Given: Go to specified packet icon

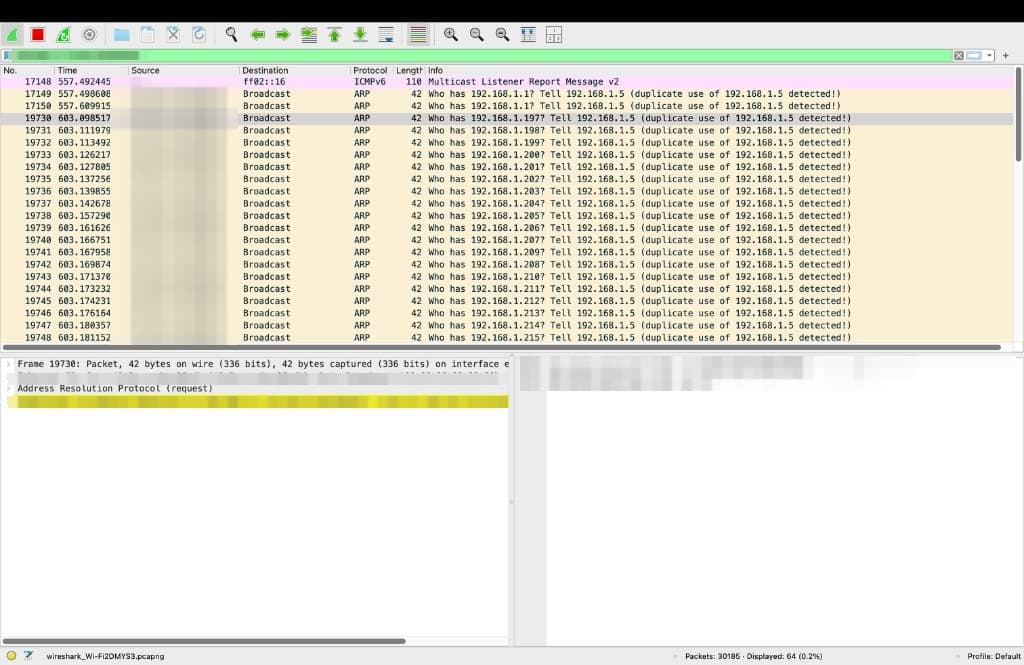Looking at the screenshot, I should (309, 35).
